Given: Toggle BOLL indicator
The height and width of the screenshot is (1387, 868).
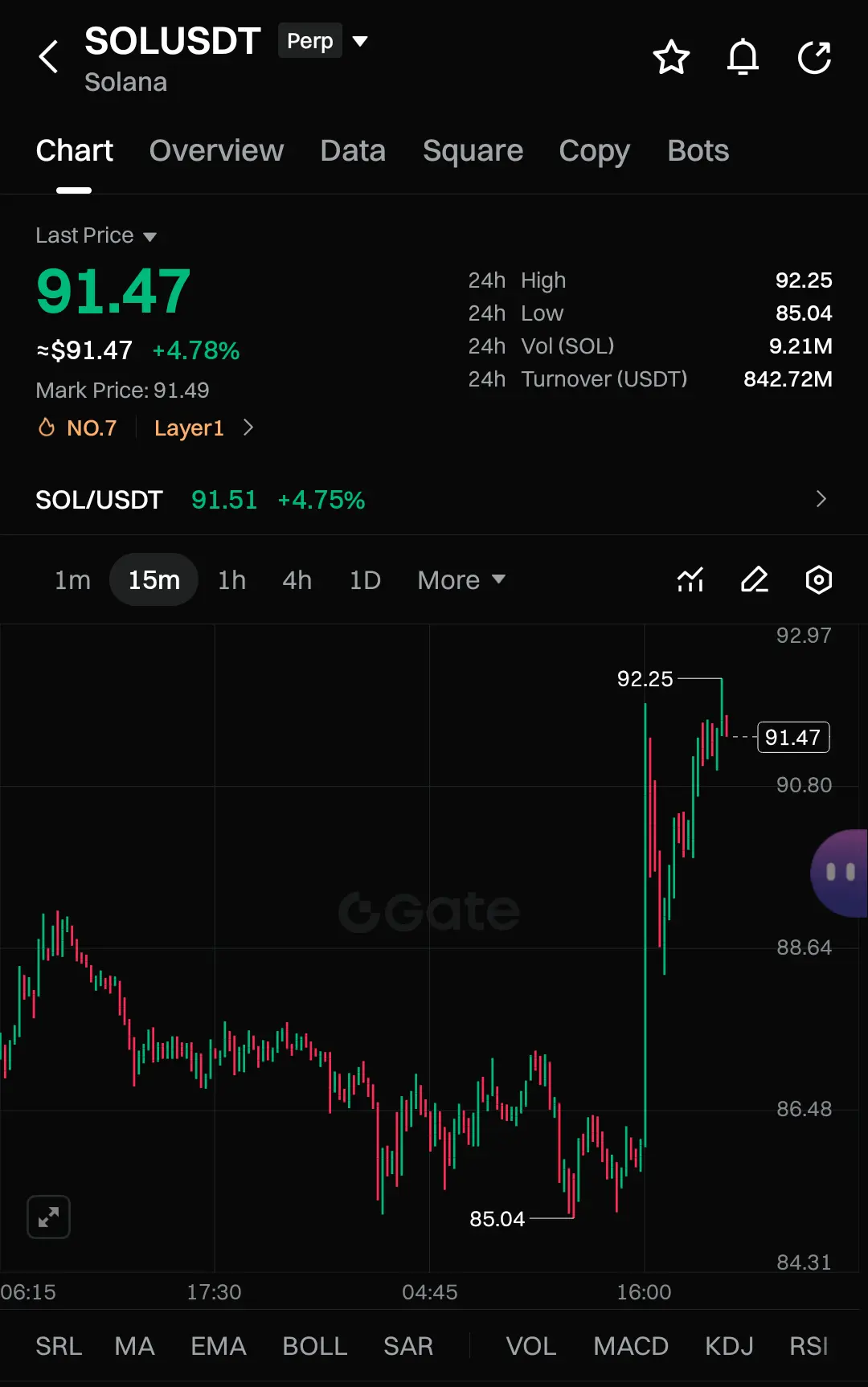Looking at the screenshot, I should tap(314, 1346).
